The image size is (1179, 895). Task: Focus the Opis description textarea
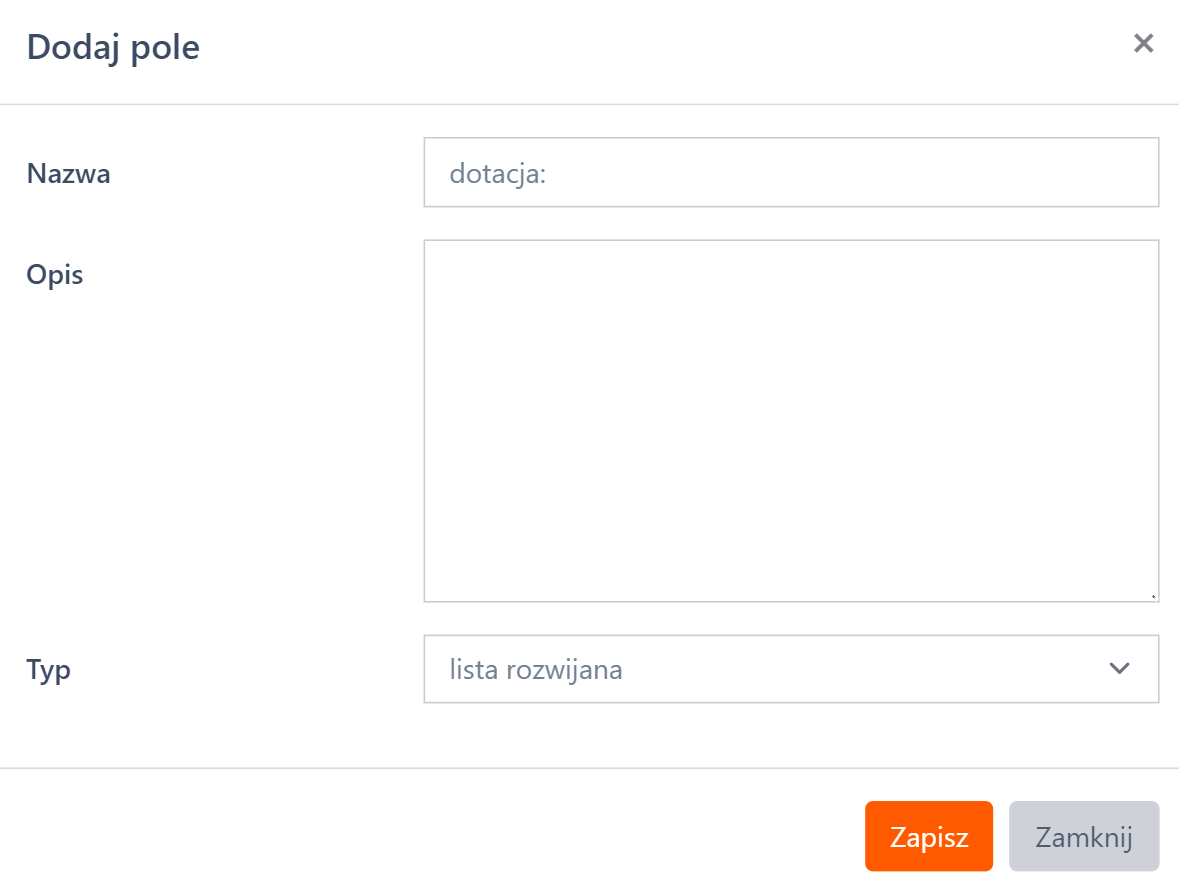click(x=790, y=420)
